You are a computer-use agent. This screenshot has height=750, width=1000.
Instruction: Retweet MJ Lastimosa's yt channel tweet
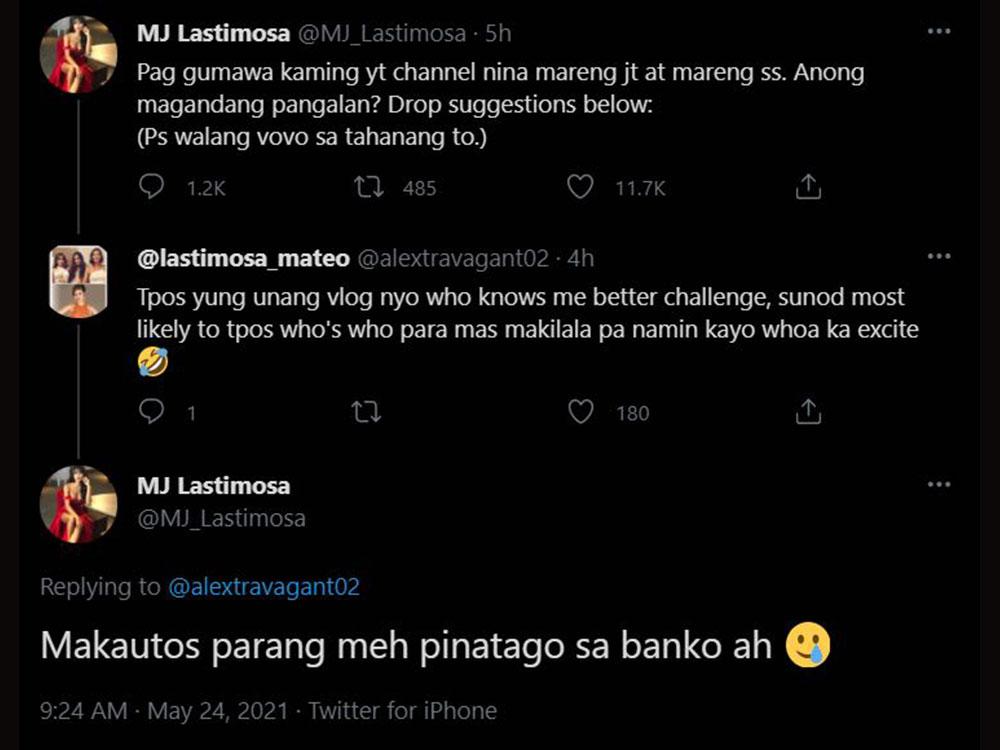(x=369, y=187)
